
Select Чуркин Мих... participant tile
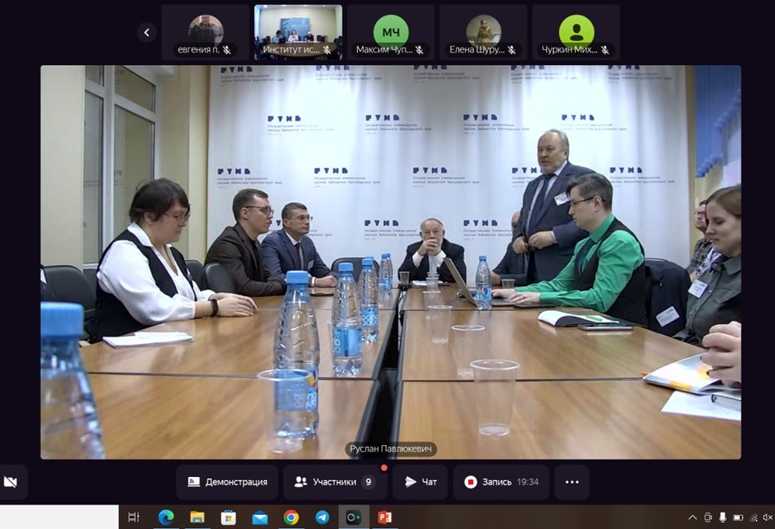(x=576, y=32)
